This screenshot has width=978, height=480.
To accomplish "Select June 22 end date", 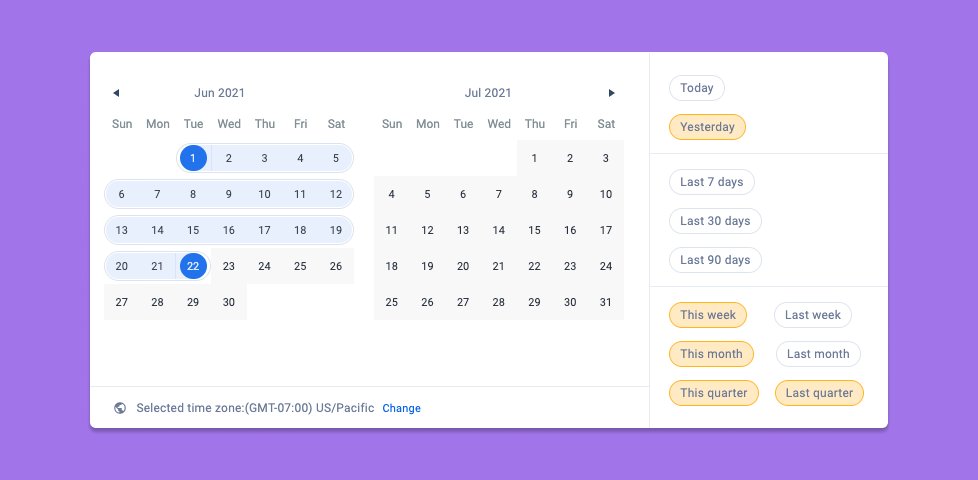I will (193, 266).
